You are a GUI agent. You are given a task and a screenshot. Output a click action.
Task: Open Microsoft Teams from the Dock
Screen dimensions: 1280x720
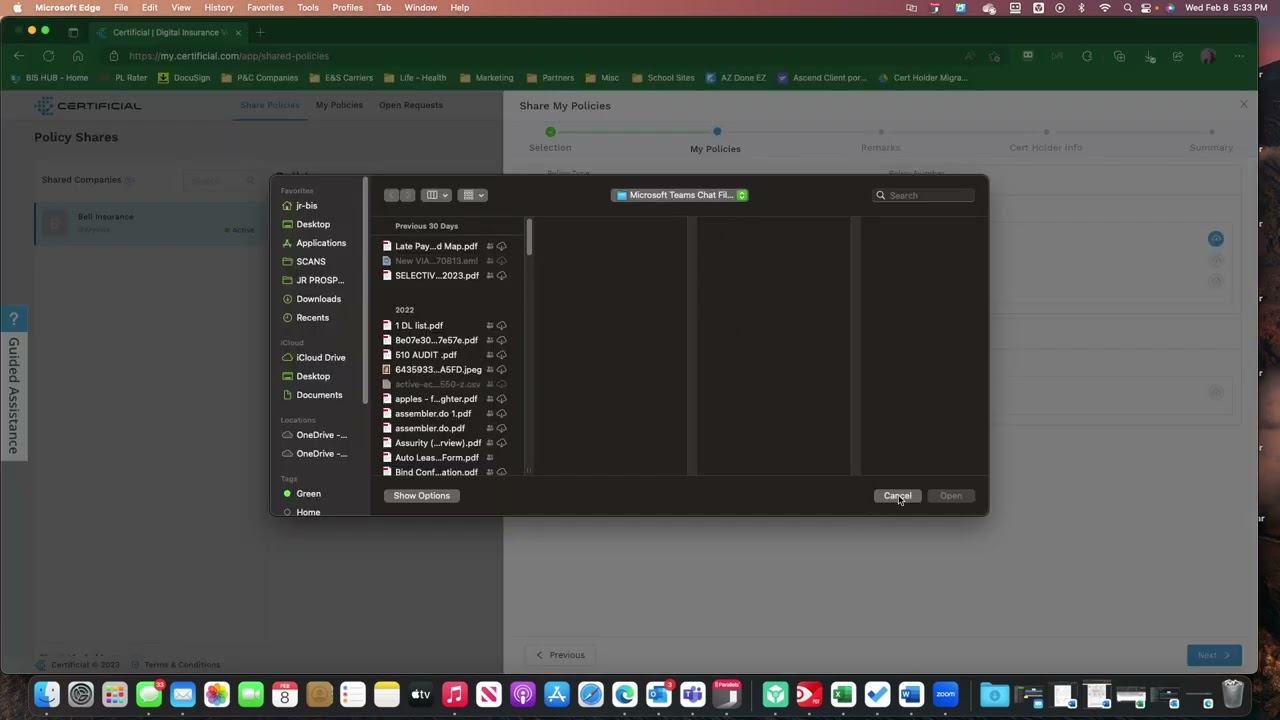[692, 694]
